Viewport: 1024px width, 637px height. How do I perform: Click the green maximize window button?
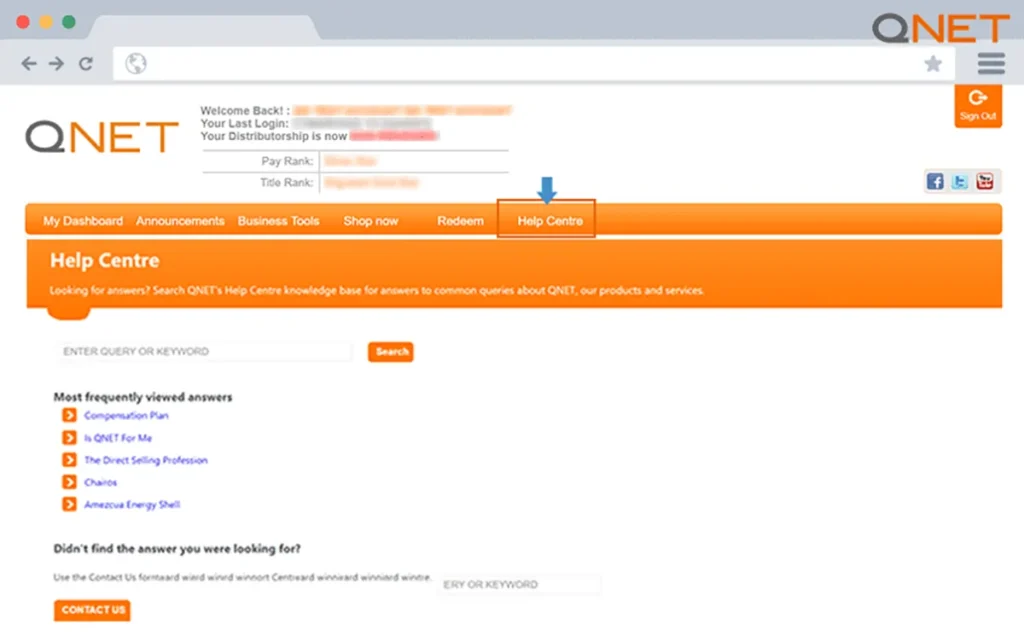[x=69, y=22]
